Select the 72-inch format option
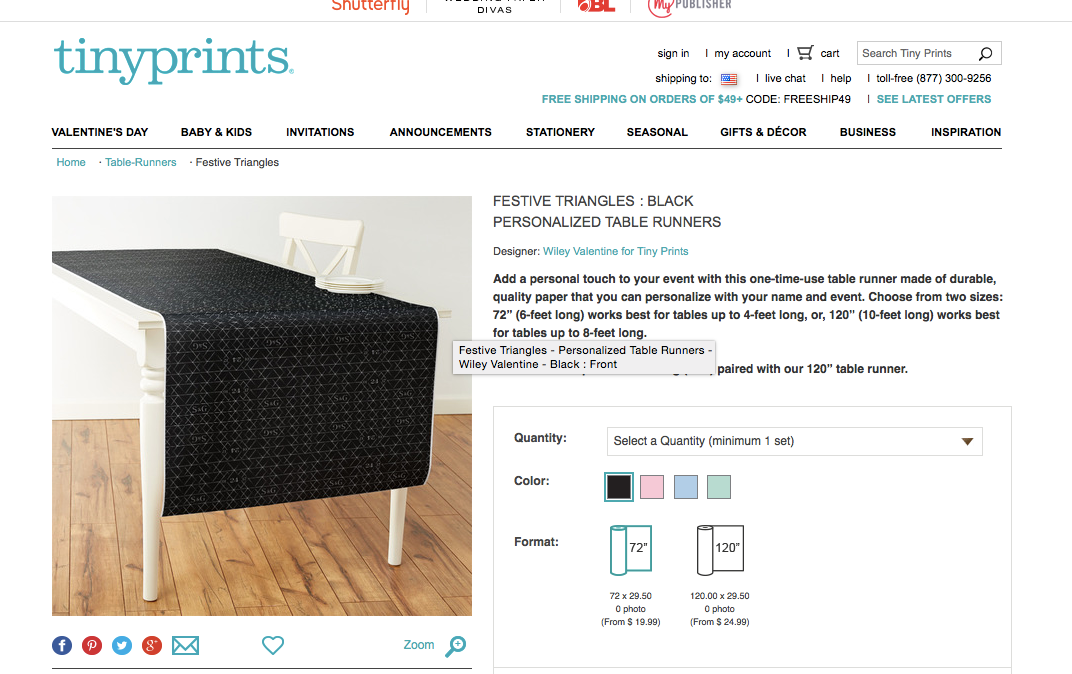This screenshot has width=1072, height=674. (x=631, y=550)
